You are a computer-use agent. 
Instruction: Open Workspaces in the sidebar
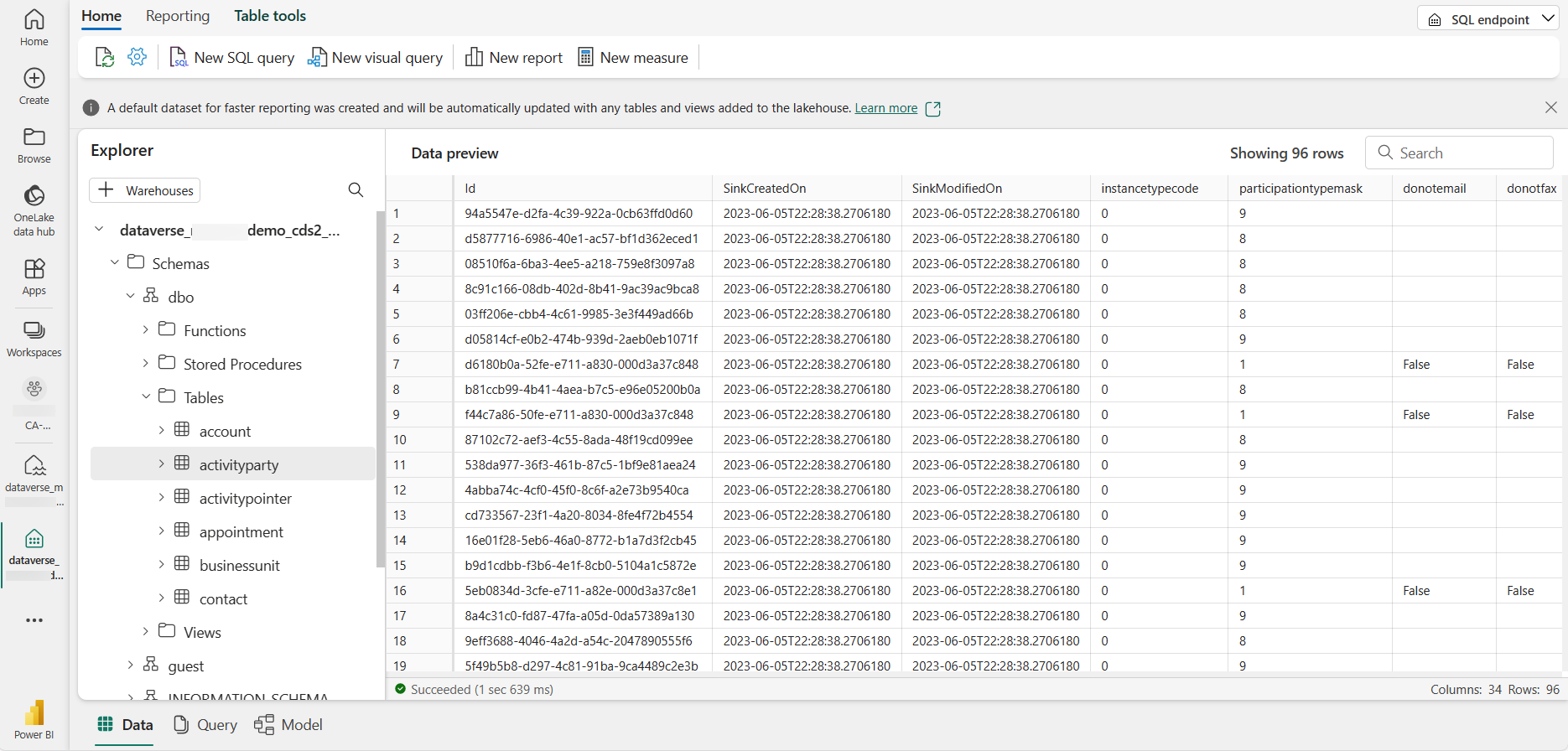coord(34,339)
